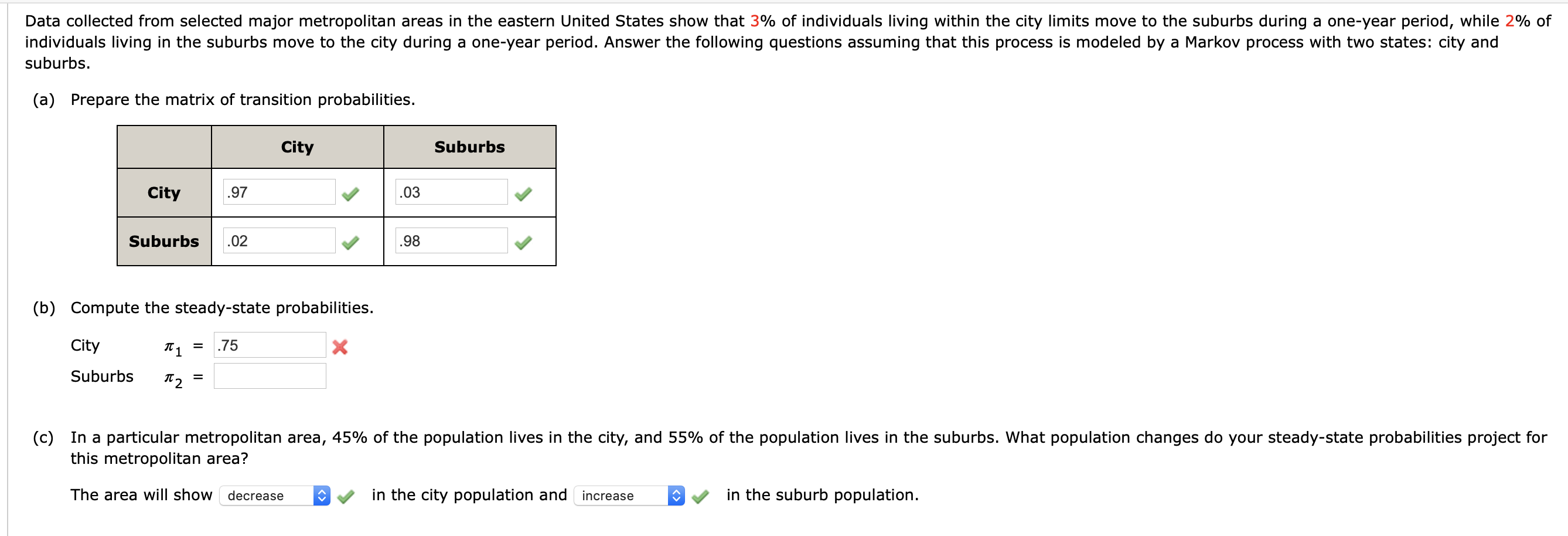Click the green checkmark beside .97 entry
Screen dimensions: 1568x536
352,193
